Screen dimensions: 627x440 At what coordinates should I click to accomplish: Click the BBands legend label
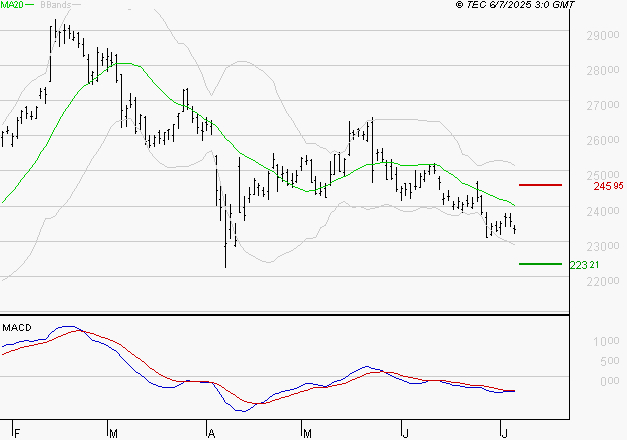coord(56,5)
